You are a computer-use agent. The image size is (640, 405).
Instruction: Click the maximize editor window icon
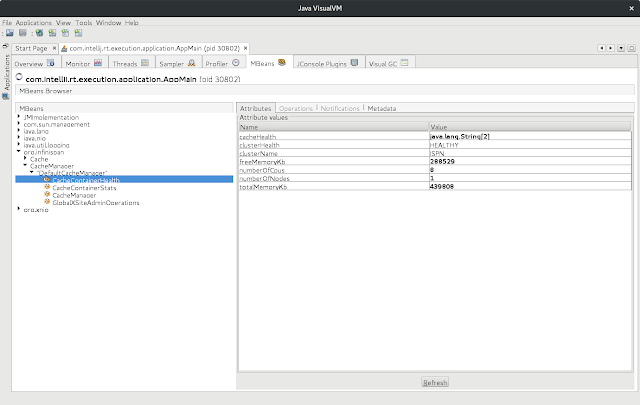point(631,48)
